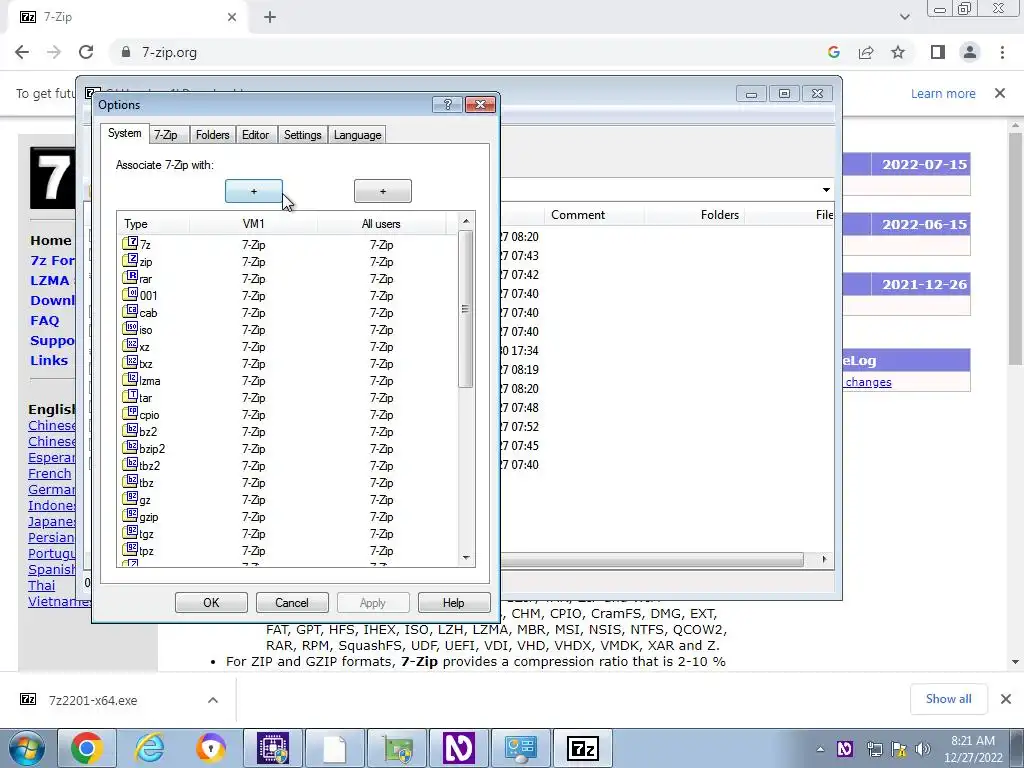Click the Help button in Options
Viewport: 1024px width, 768px height.
pyautogui.click(x=454, y=602)
